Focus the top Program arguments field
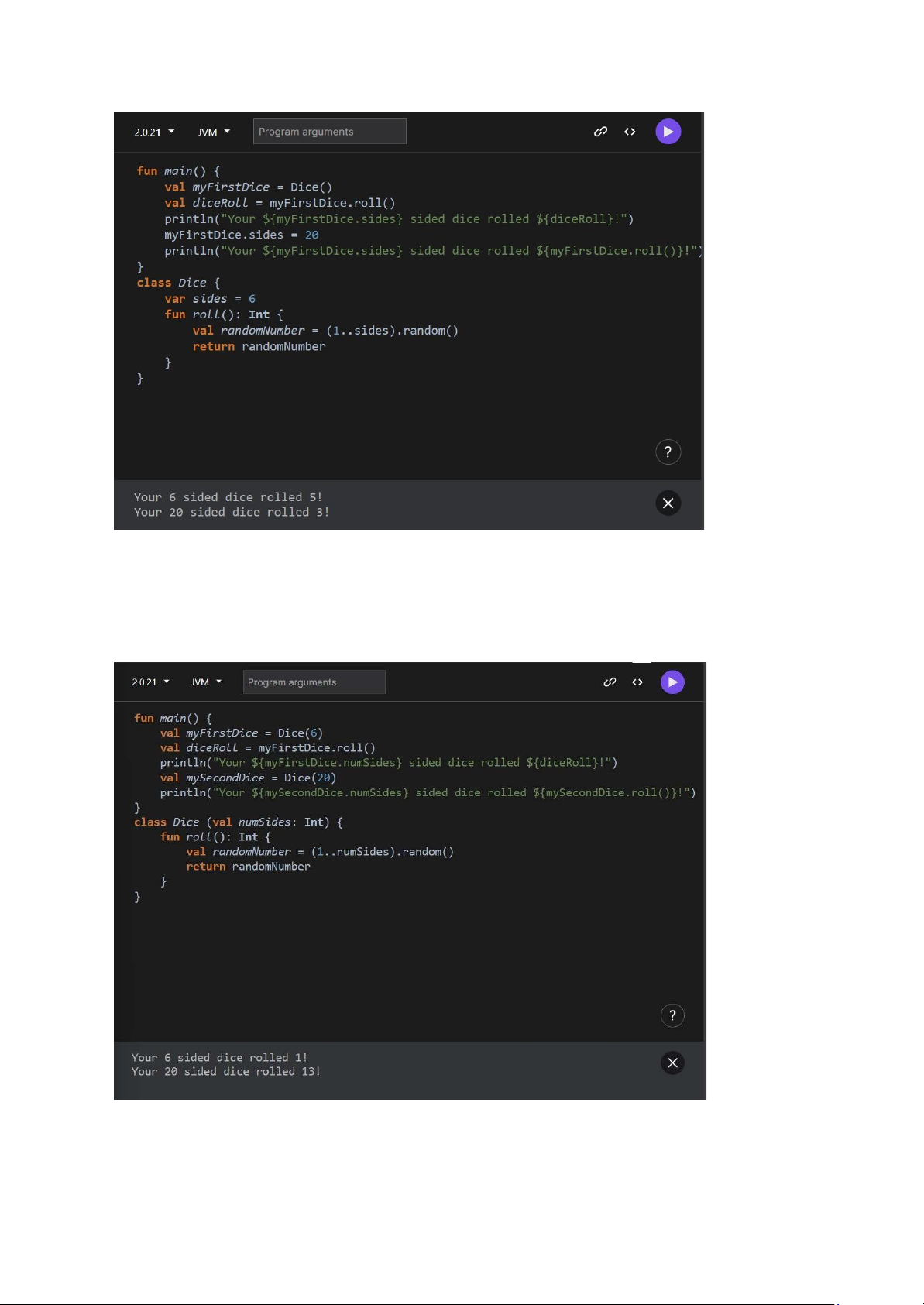Image resolution: width=924 pixels, height=1305 pixels. pyautogui.click(x=329, y=132)
